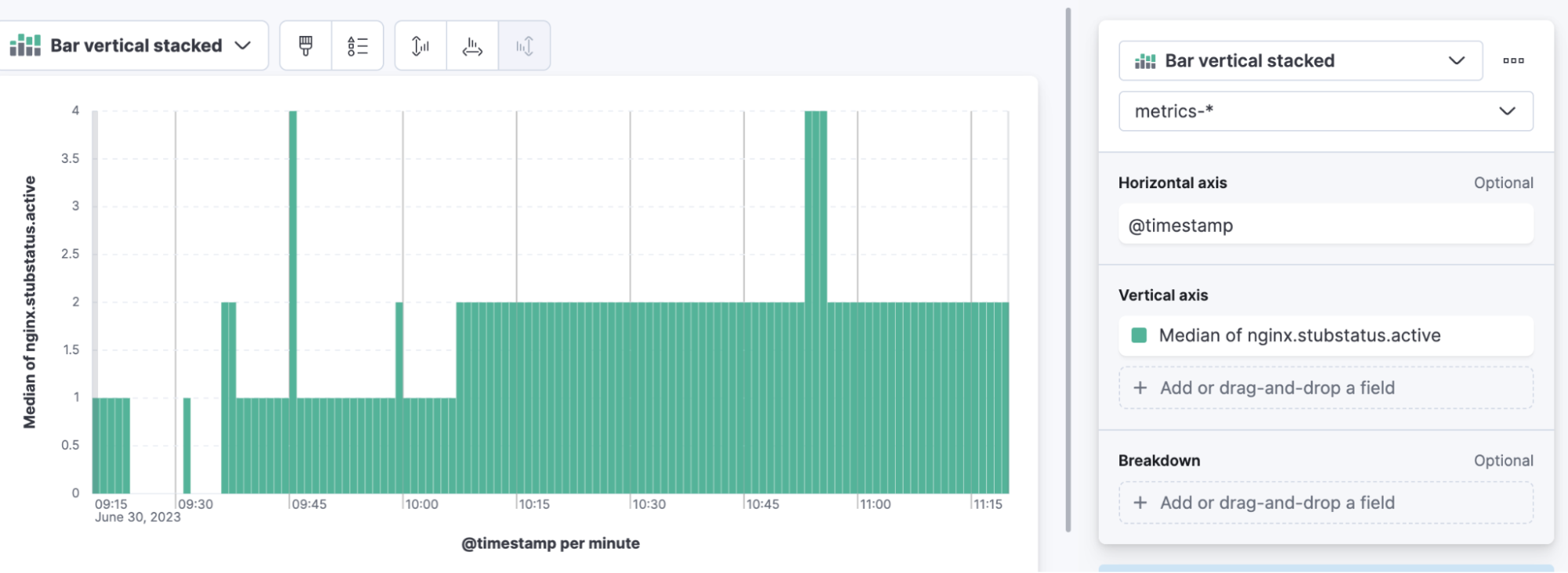
Task: Open layer panel chart type dropdown chevron
Action: click(1457, 60)
